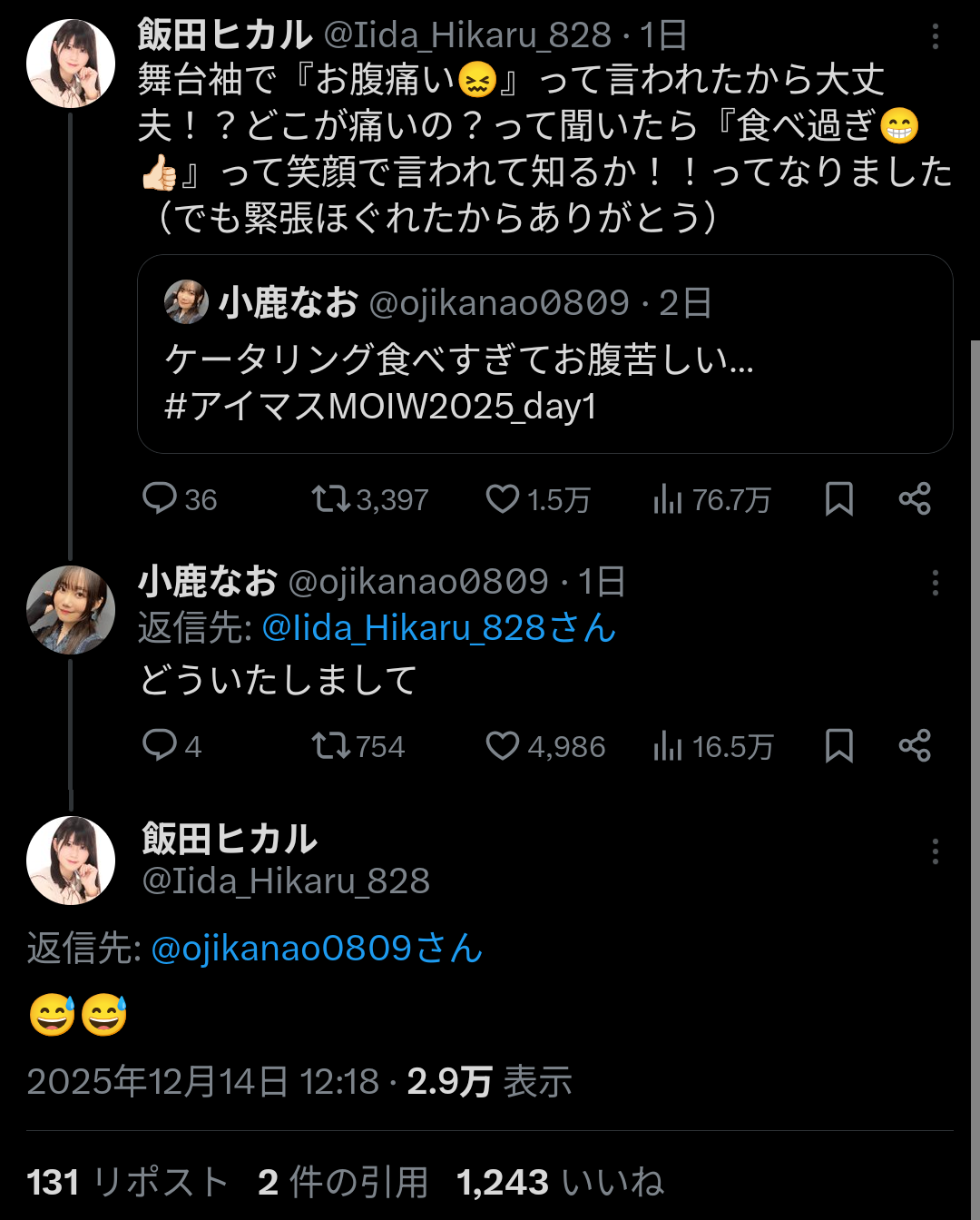Screen dimensions: 980x1220
Task: Open the reply box on the どういたしまして post
Action: (x=160, y=745)
